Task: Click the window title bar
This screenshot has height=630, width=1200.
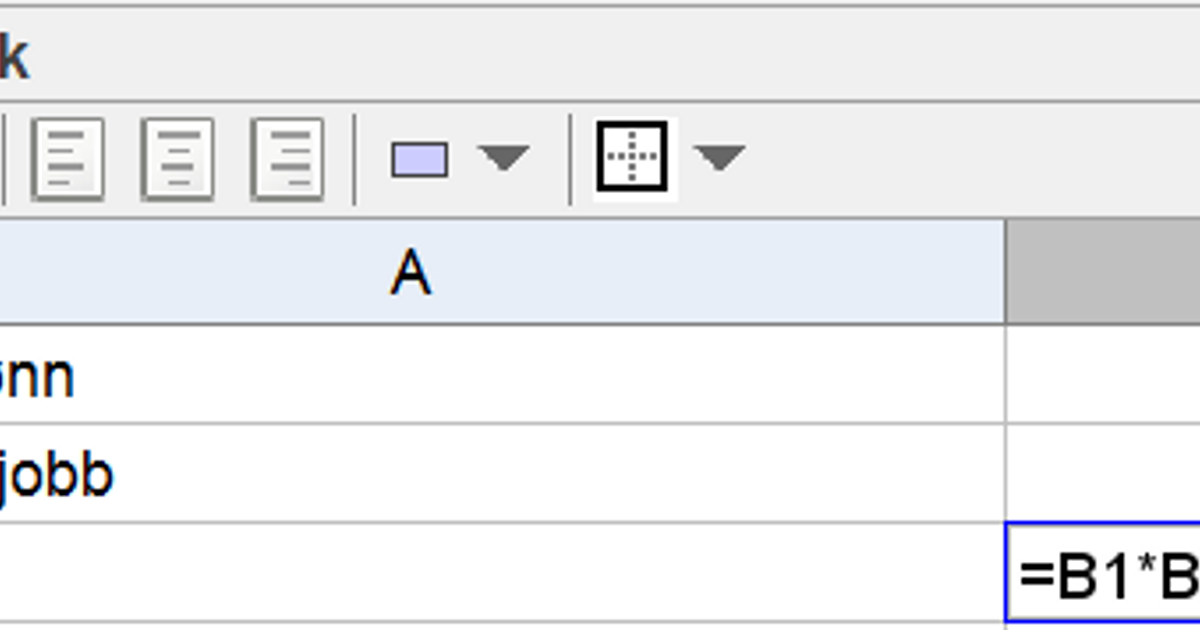Action: (600, 55)
